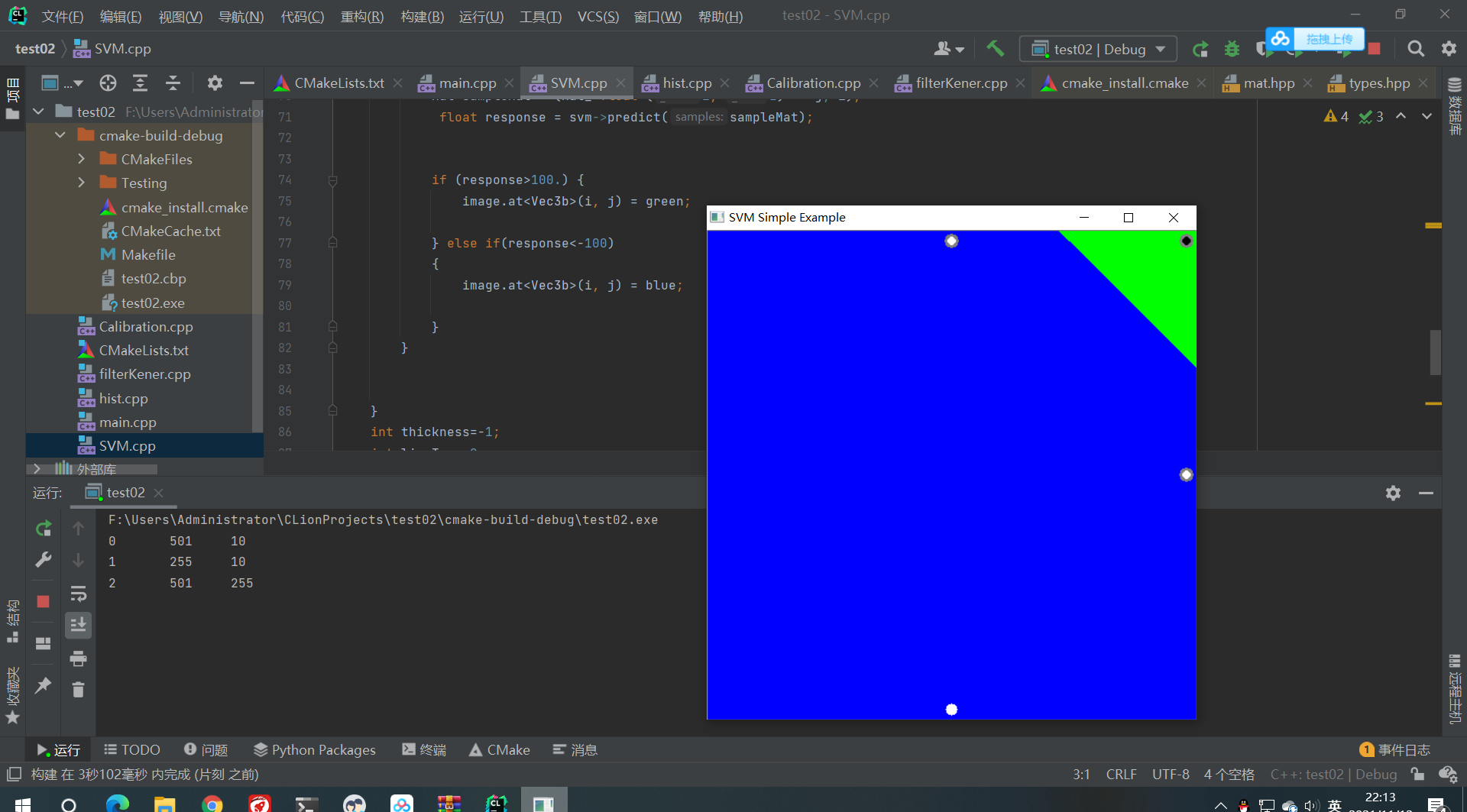Pin the Run tool window
Viewport: 1467px width, 812px height.
point(43,685)
